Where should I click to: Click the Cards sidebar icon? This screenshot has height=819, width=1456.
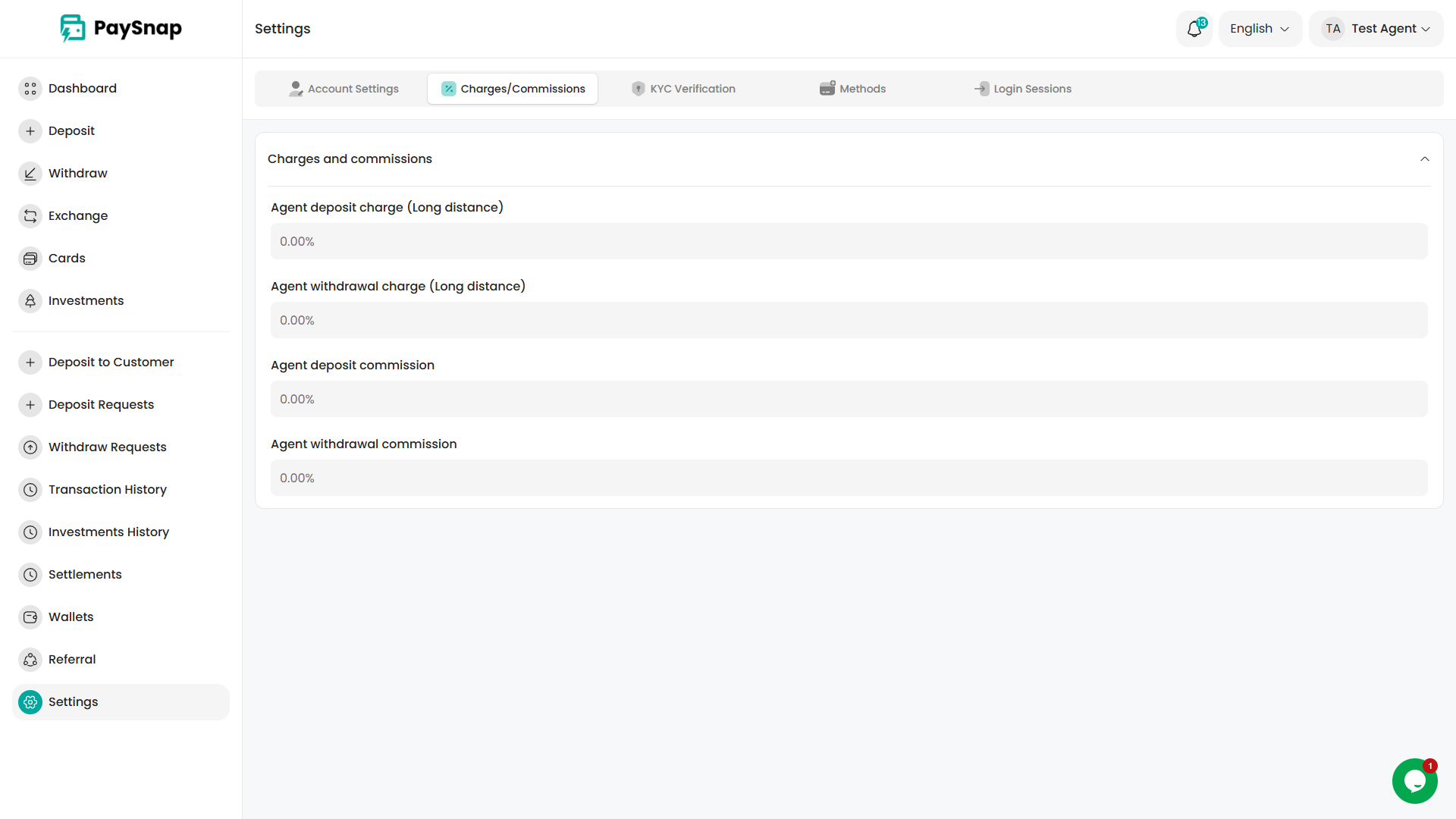(x=30, y=259)
